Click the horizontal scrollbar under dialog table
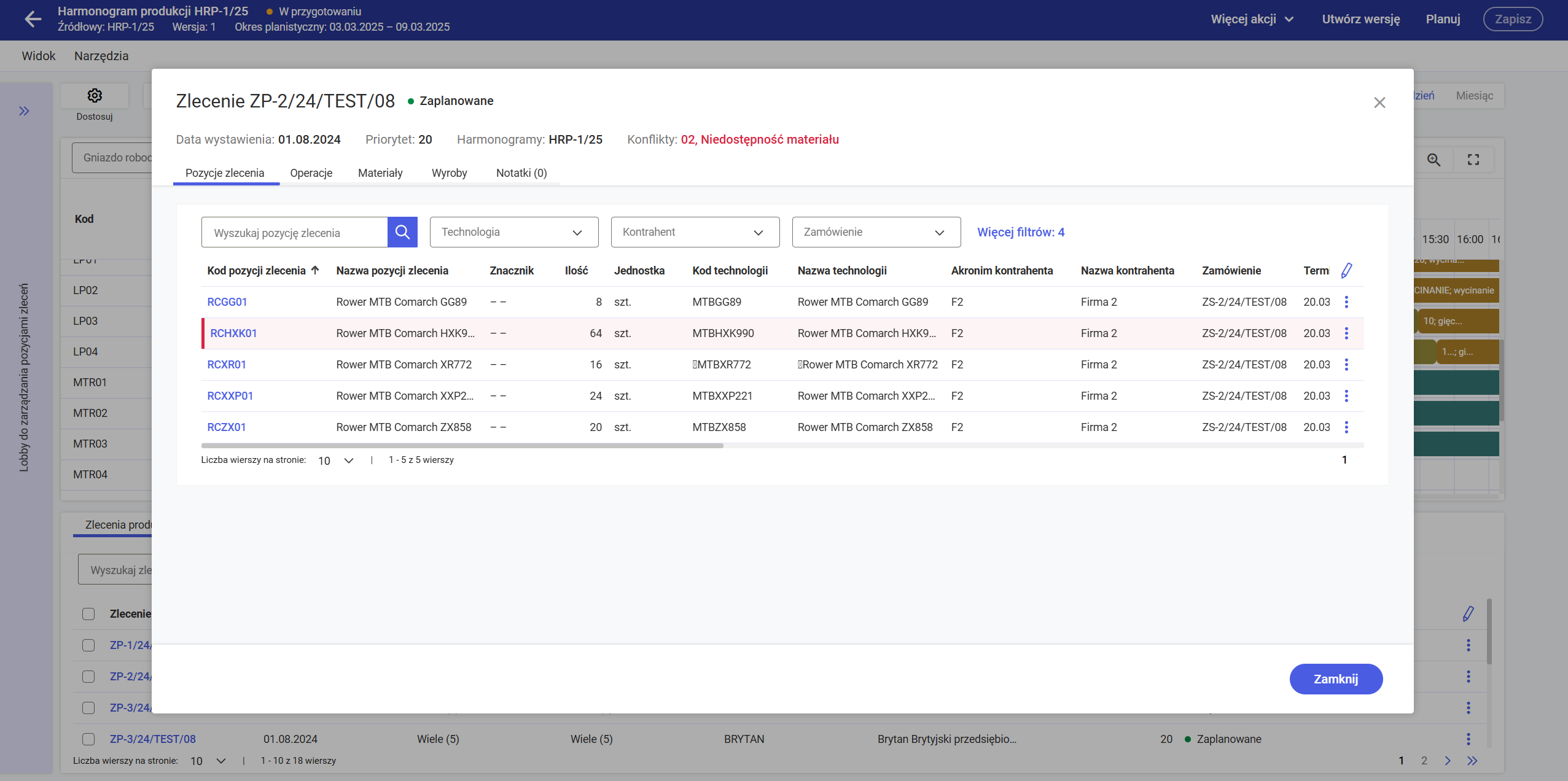Image resolution: width=1568 pixels, height=781 pixels. (x=462, y=446)
